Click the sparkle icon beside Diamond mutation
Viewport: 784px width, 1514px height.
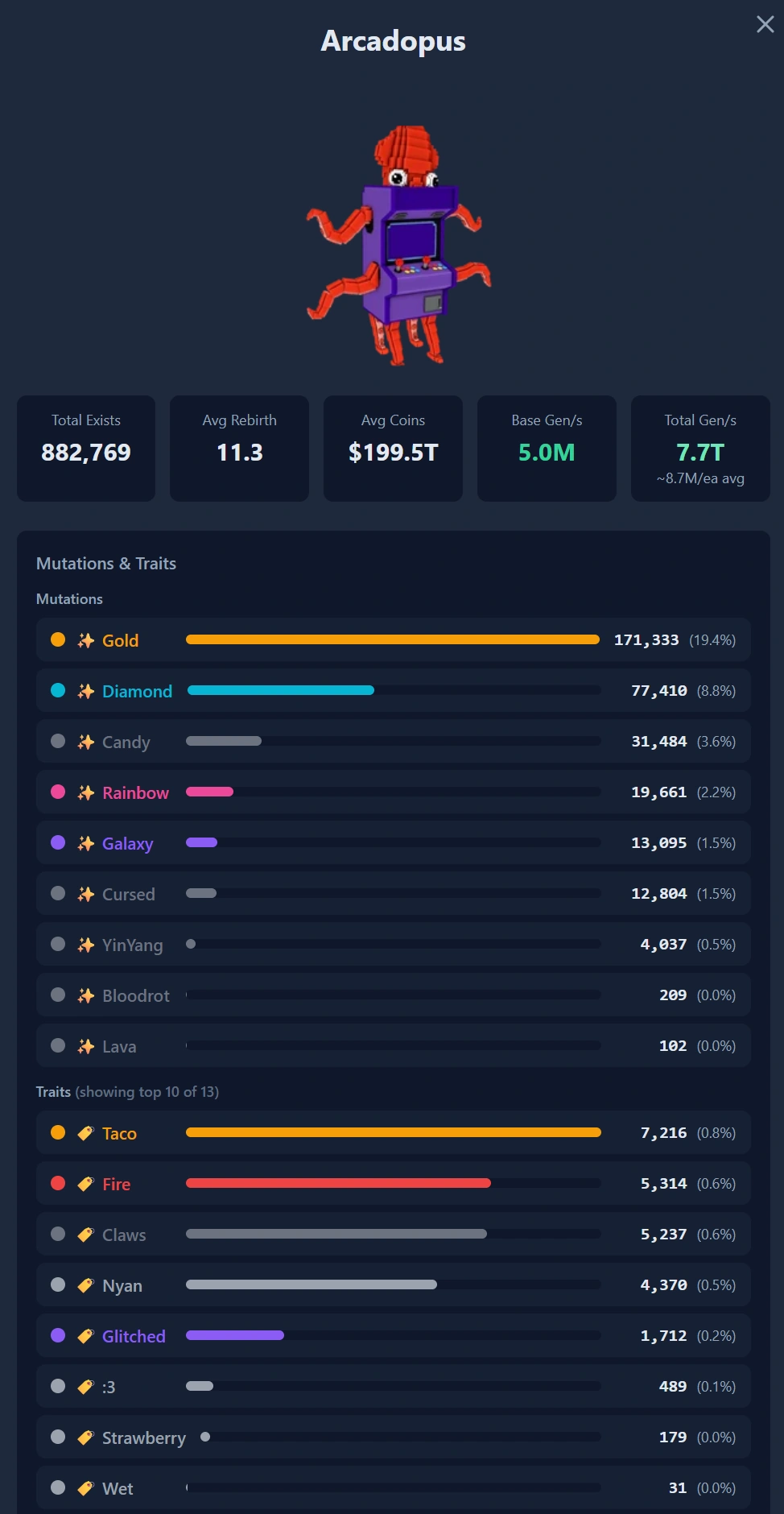86,691
